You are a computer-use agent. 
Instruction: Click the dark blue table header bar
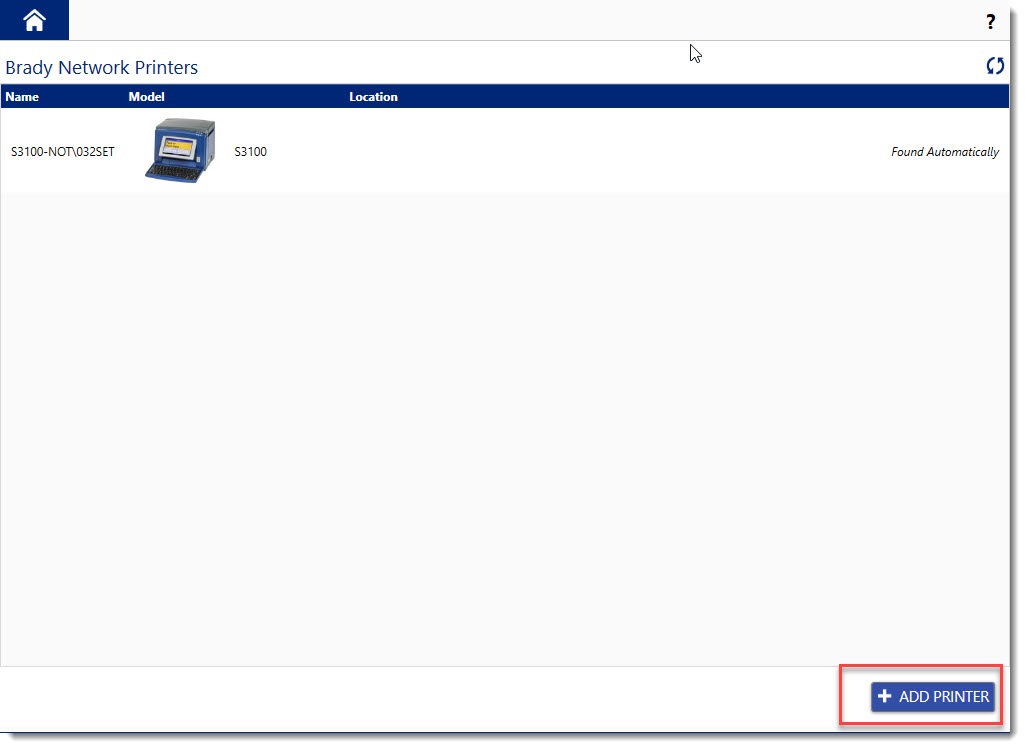[x=600, y=96]
